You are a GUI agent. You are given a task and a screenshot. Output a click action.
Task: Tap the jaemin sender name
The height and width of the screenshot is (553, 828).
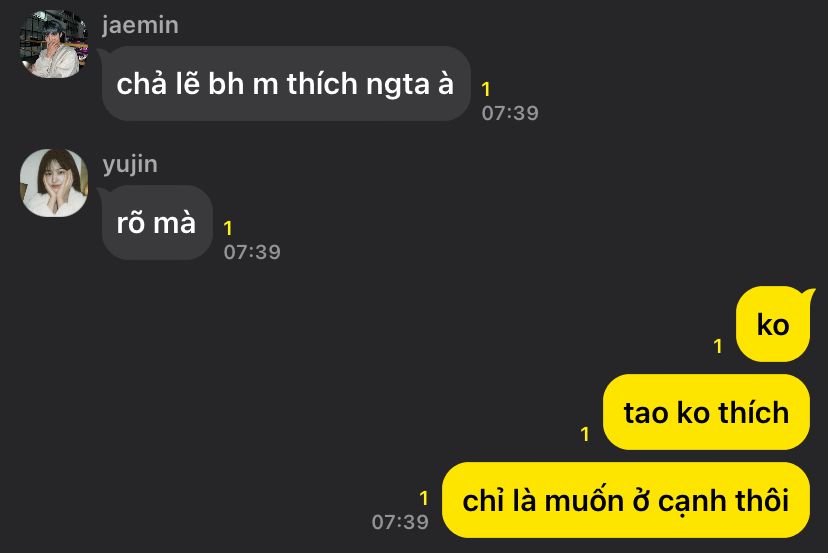coord(140,25)
